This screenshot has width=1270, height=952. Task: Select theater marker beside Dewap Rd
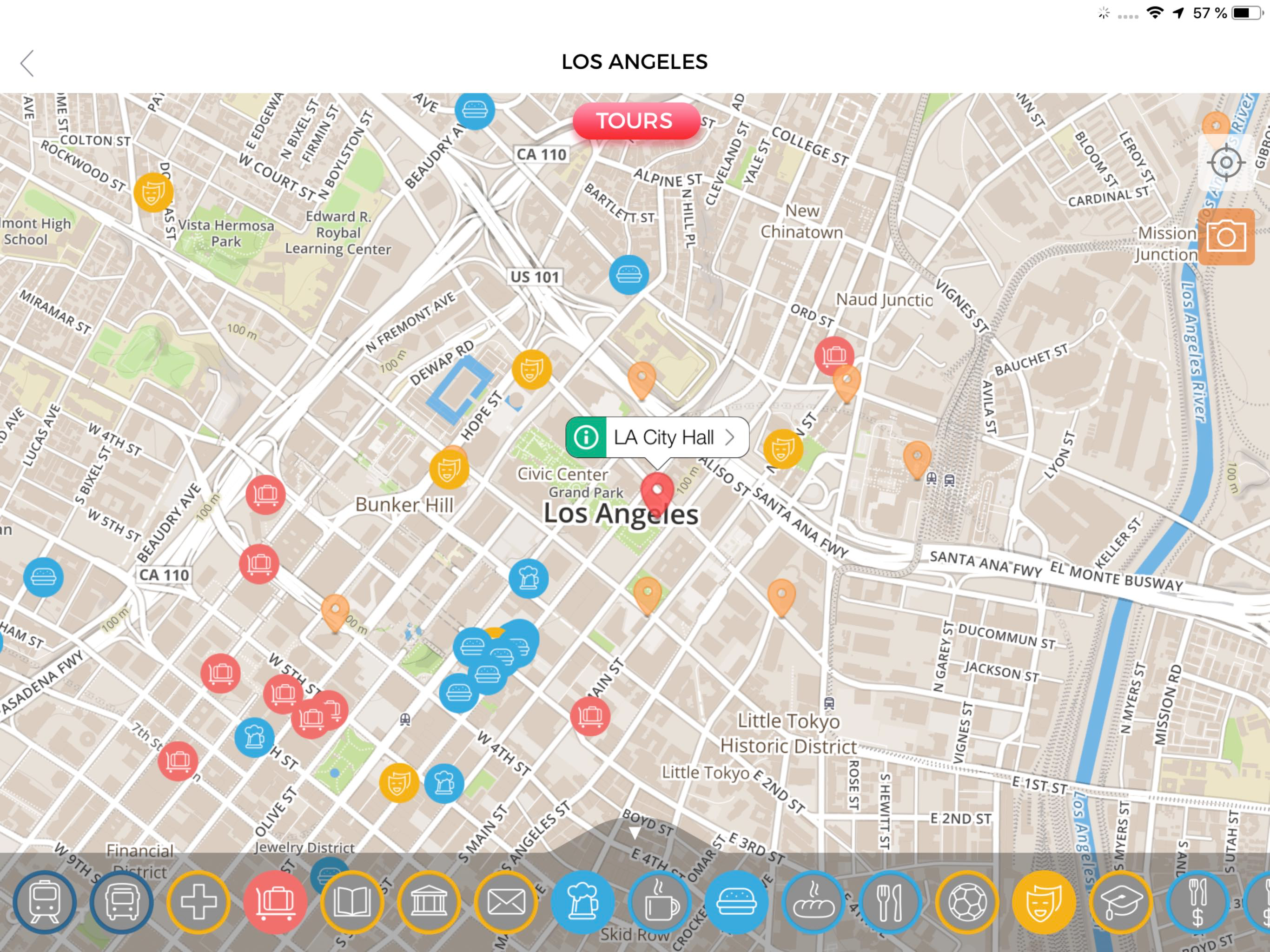coord(532,370)
